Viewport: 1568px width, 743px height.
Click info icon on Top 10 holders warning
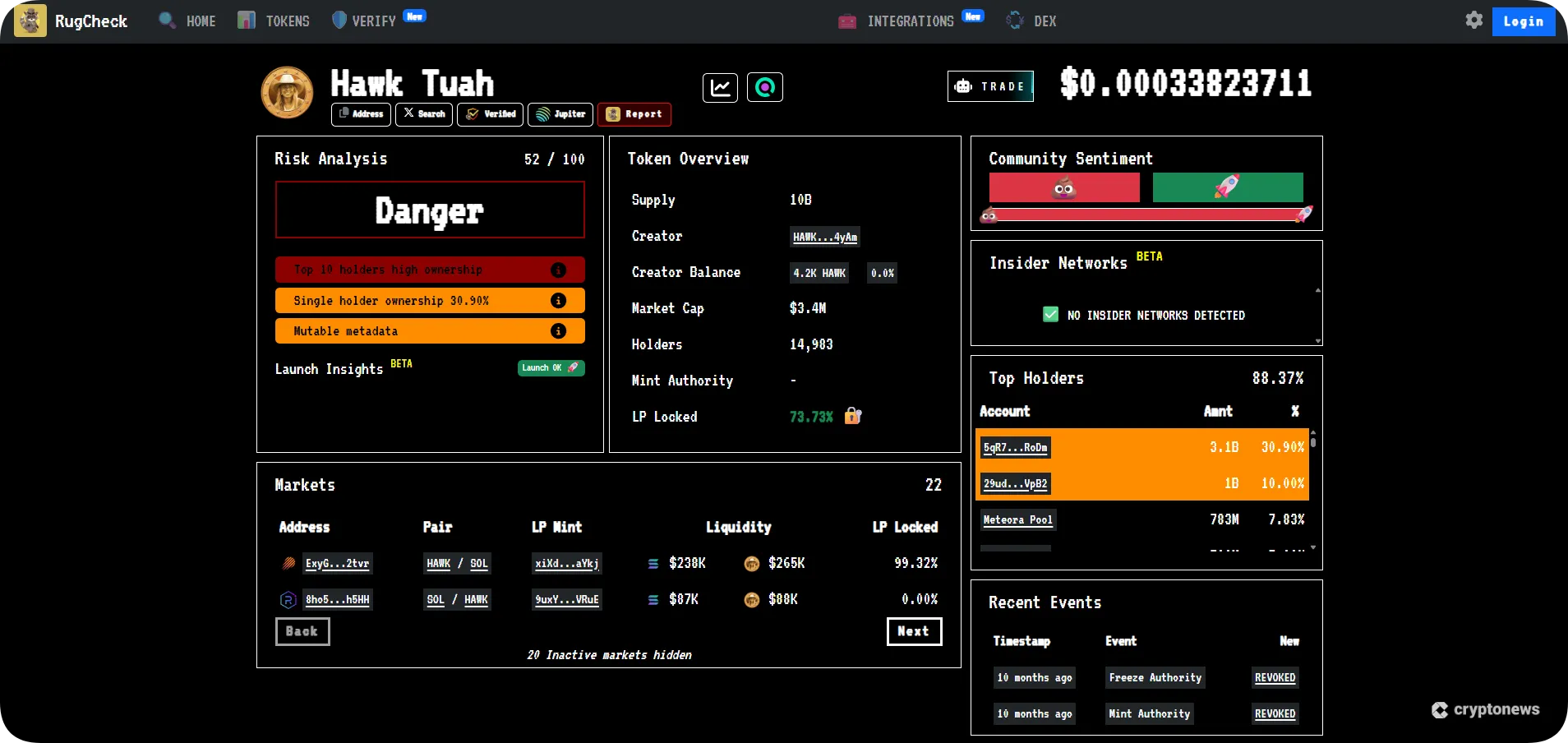pyautogui.click(x=558, y=270)
